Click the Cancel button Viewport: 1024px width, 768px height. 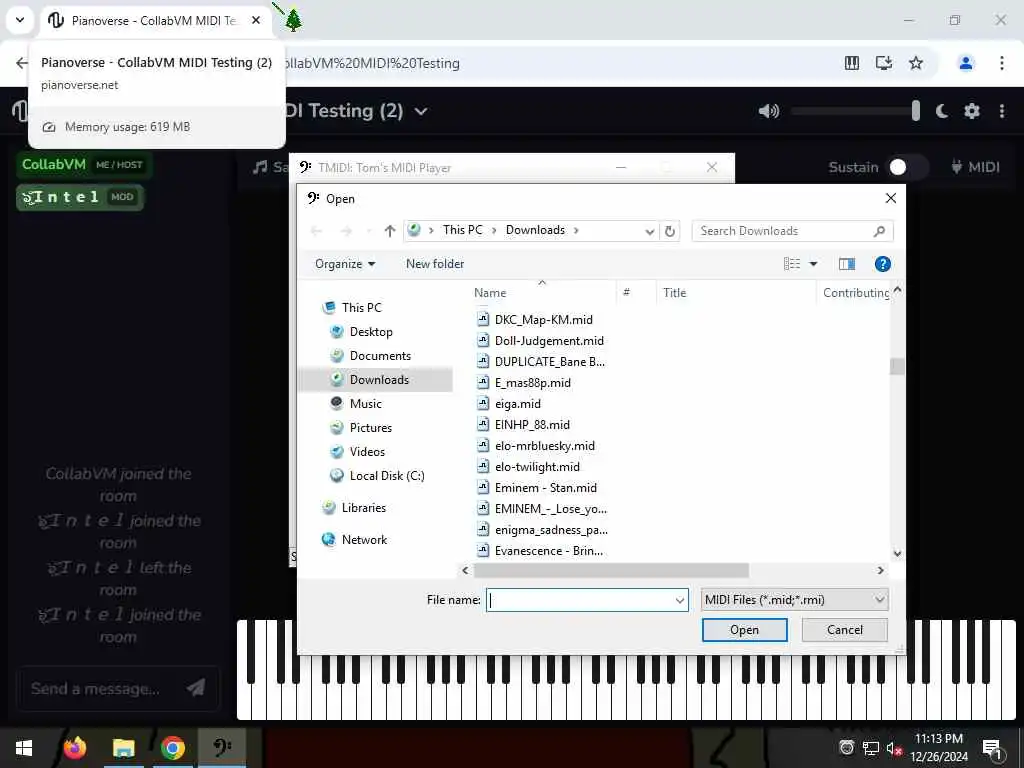click(x=844, y=630)
